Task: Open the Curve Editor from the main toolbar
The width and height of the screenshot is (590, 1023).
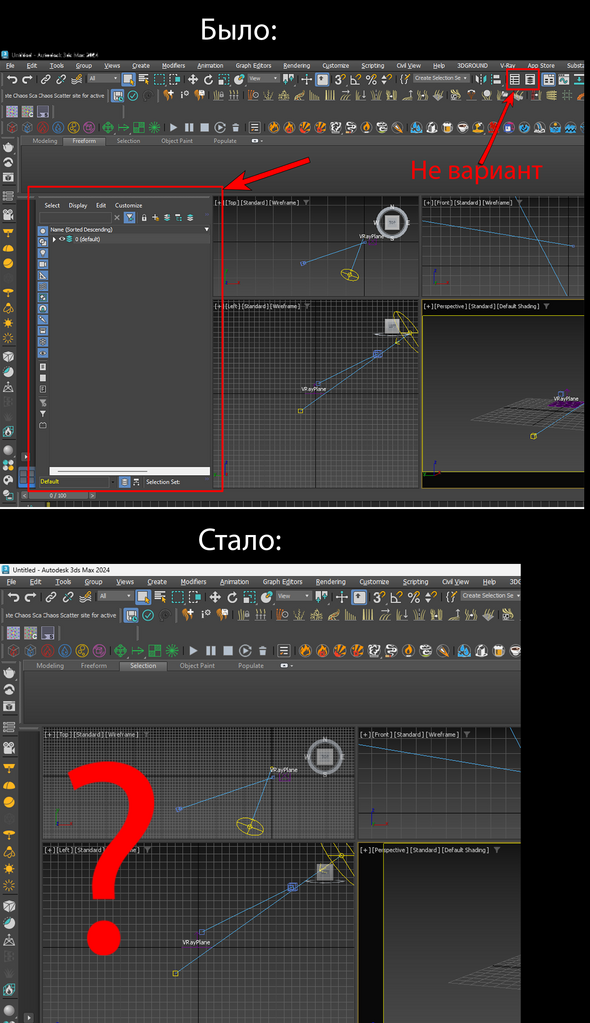Action: [564, 79]
